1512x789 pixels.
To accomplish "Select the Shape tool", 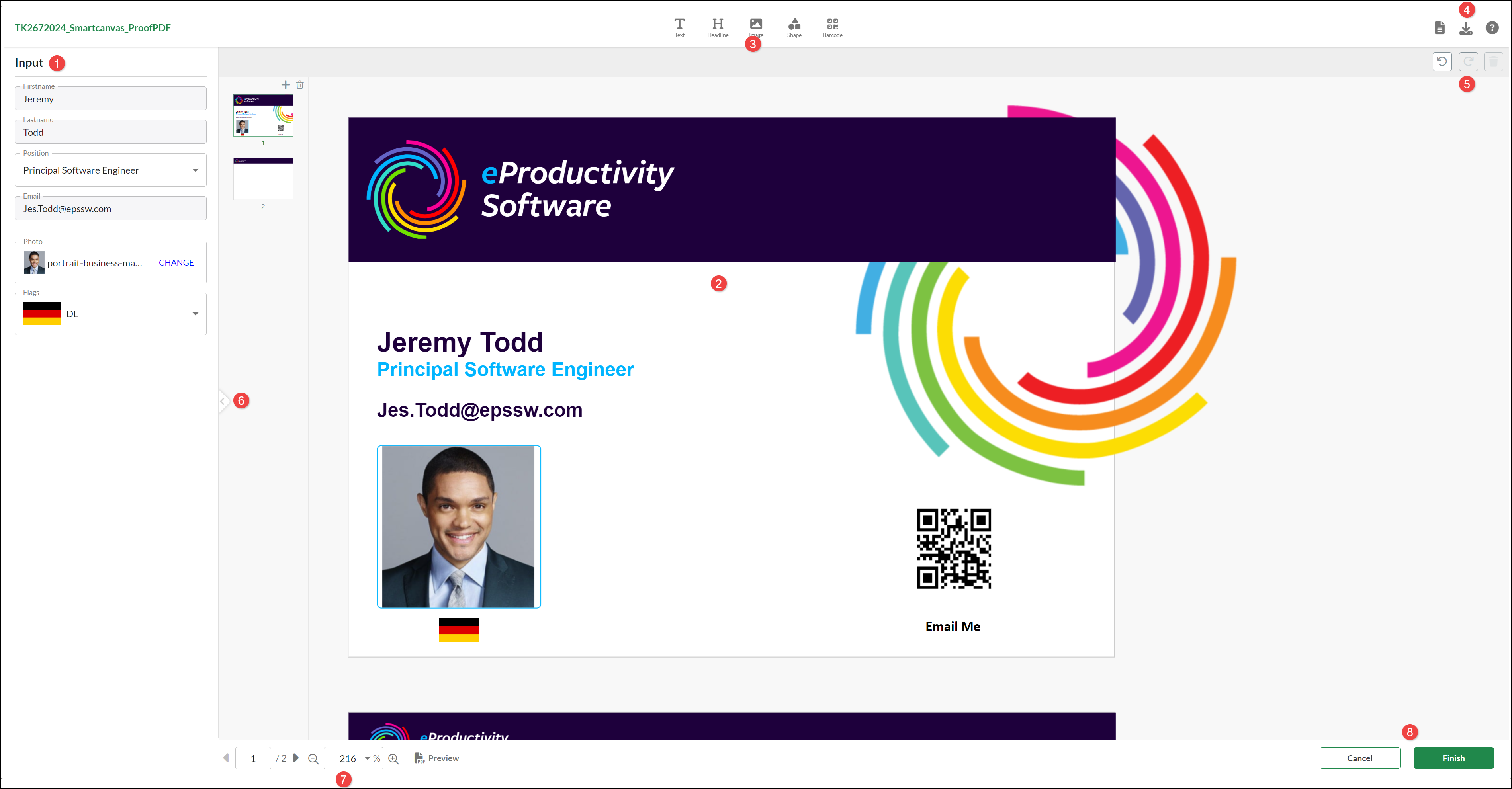I will (794, 27).
